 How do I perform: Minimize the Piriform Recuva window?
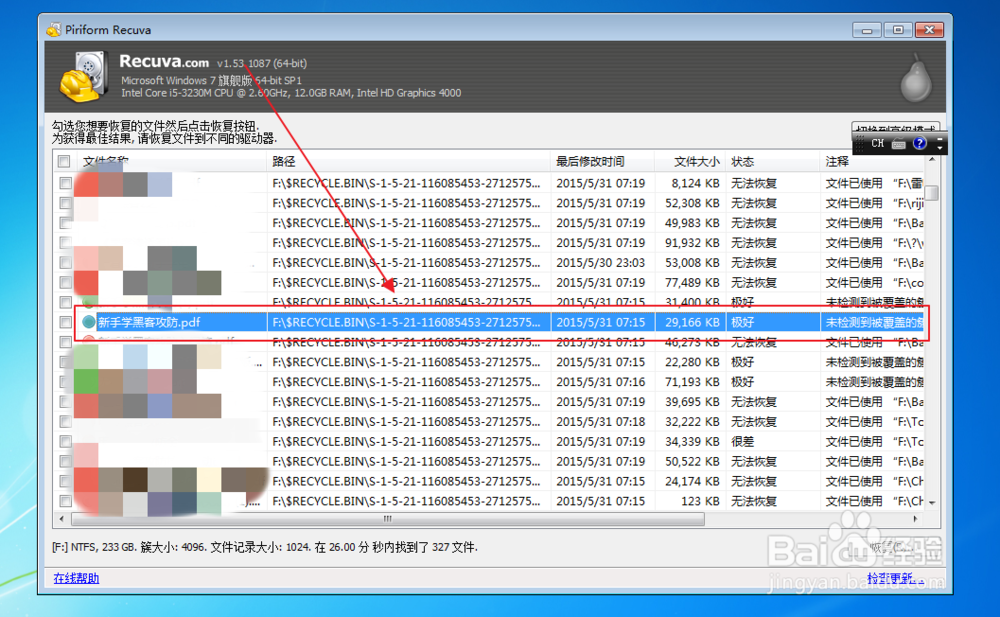(x=867, y=30)
